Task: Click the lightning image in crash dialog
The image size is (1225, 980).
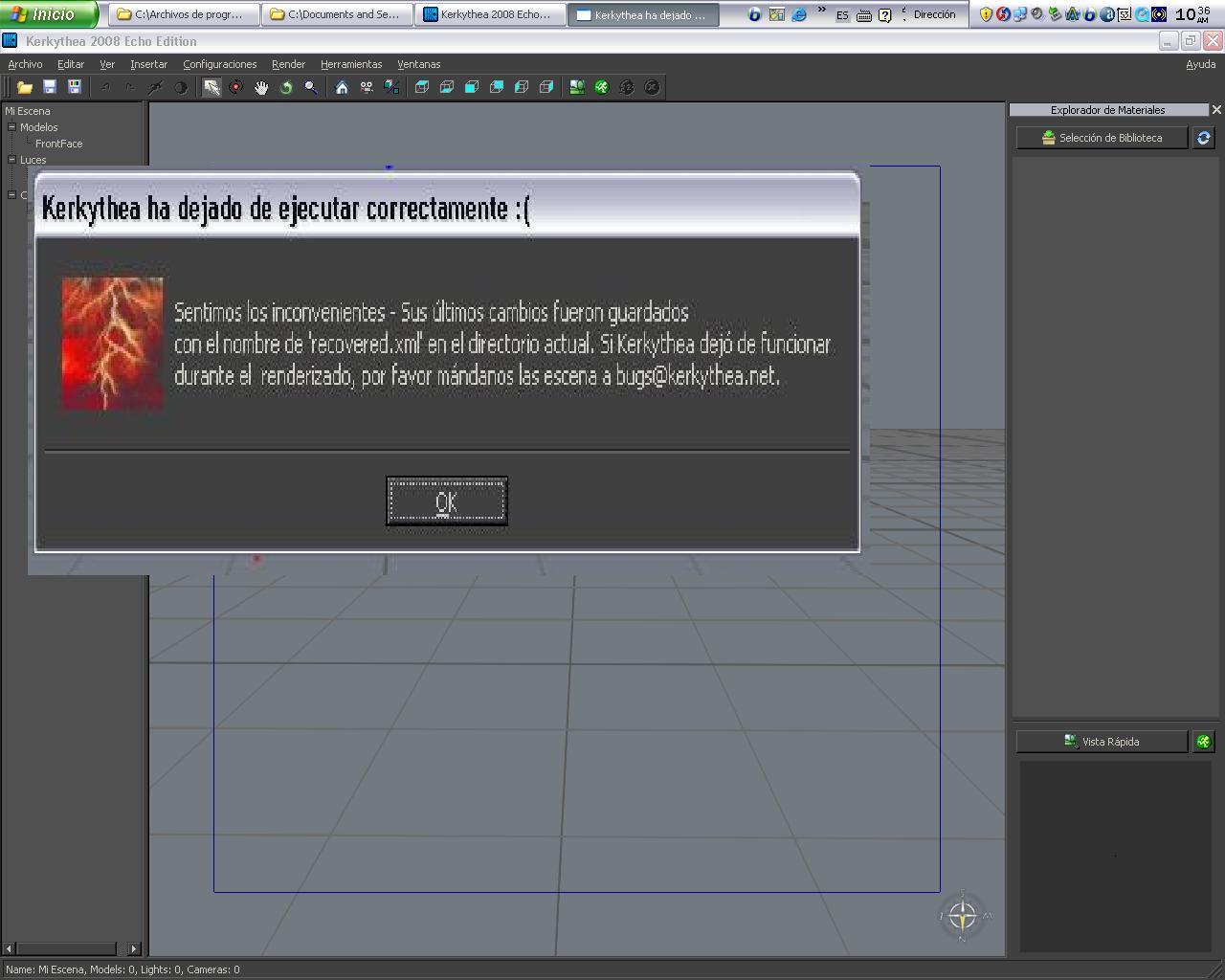Action: [x=112, y=344]
